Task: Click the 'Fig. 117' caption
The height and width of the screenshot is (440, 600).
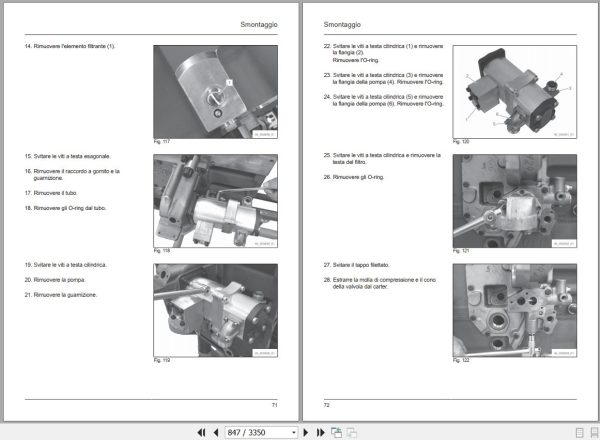Action: coord(161,142)
